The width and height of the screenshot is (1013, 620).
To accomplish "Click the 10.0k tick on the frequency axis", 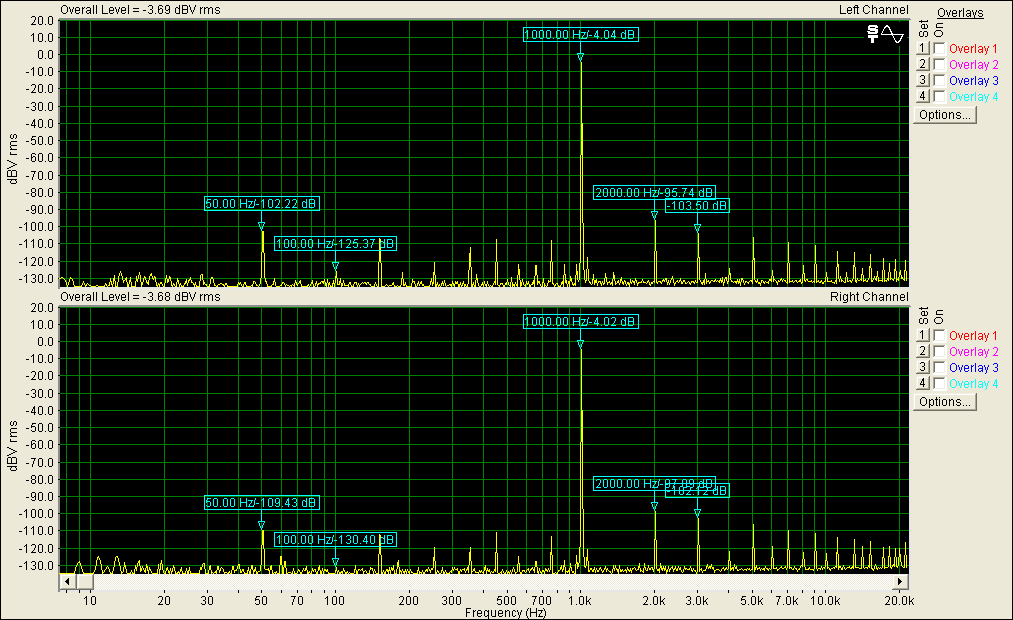I will pos(825,601).
